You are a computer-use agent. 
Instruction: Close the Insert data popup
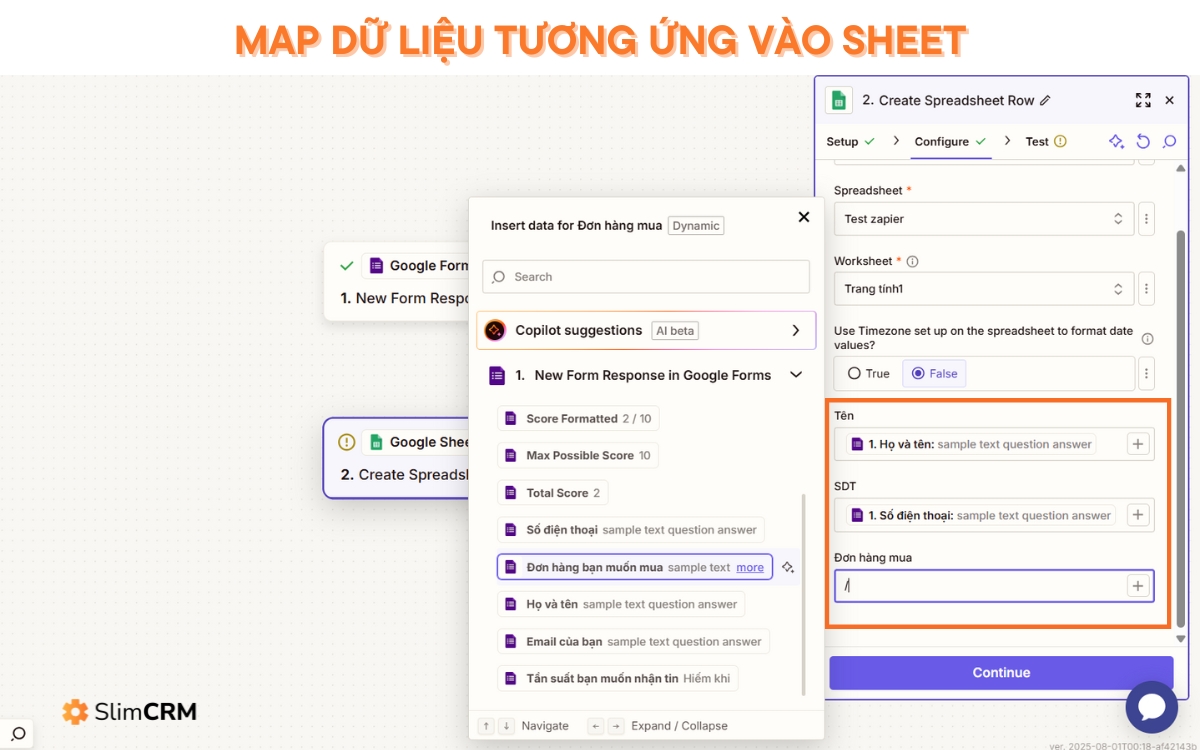[x=803, y=217]
